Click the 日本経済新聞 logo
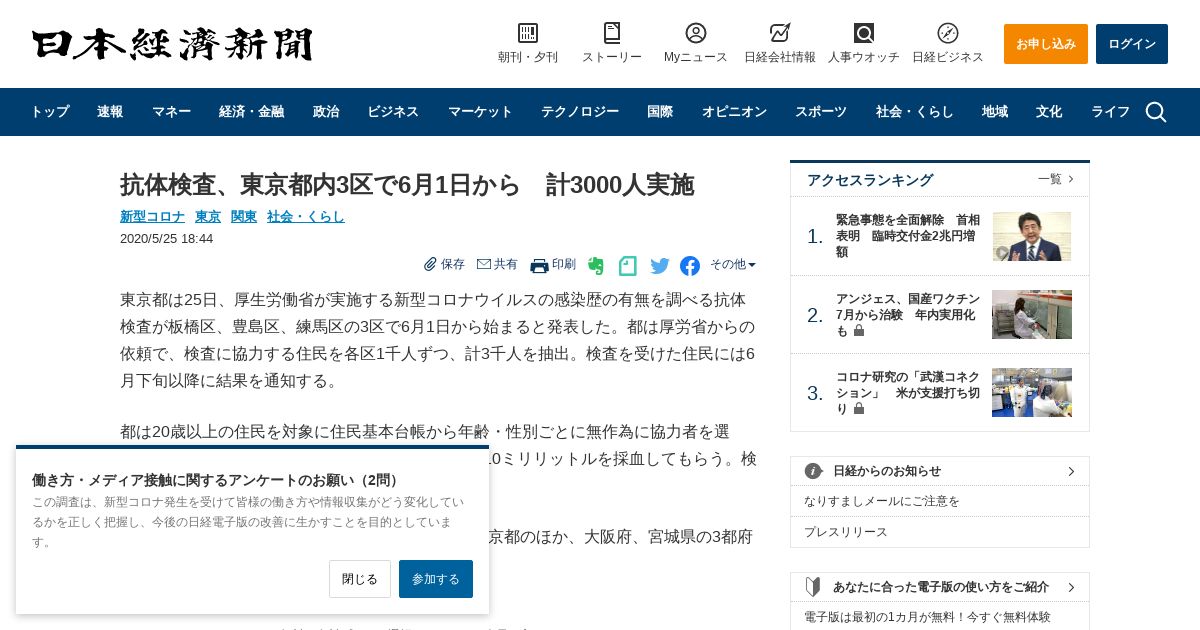The image size is (1200, 630). 172,44
